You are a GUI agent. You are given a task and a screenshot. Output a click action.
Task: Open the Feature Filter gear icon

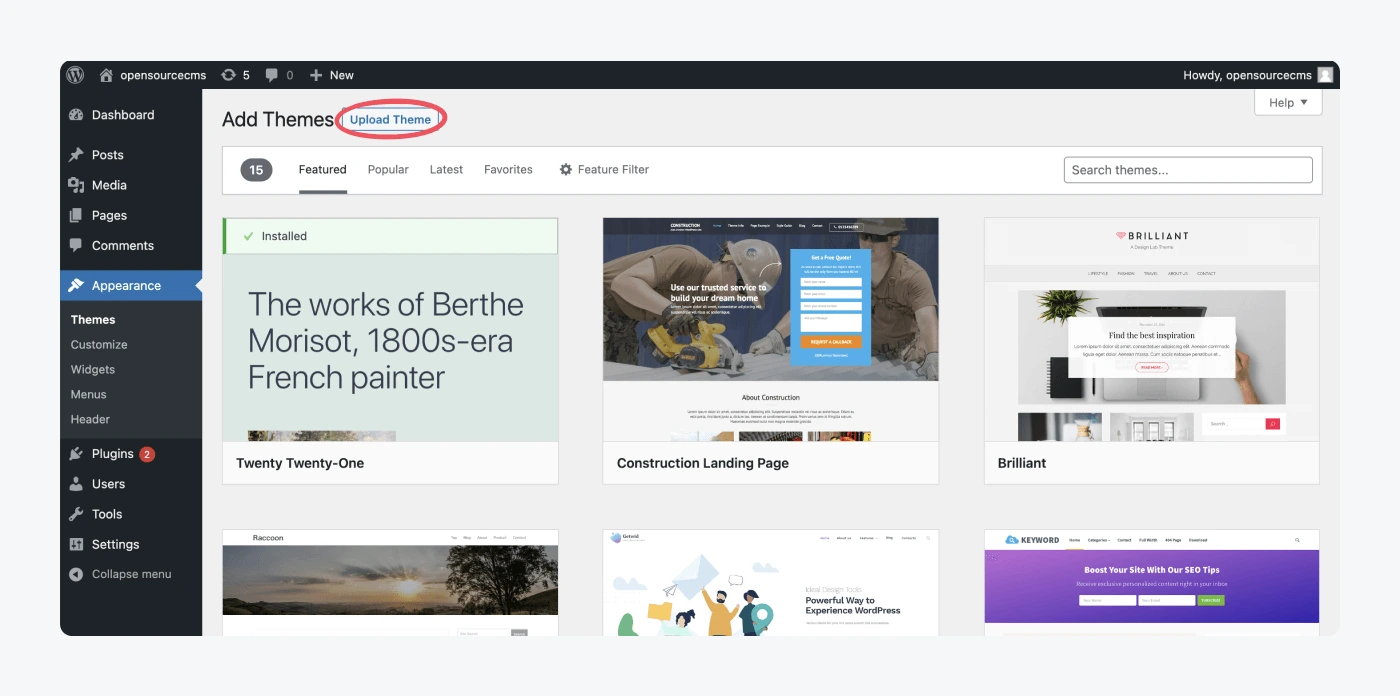click(566, 170)
